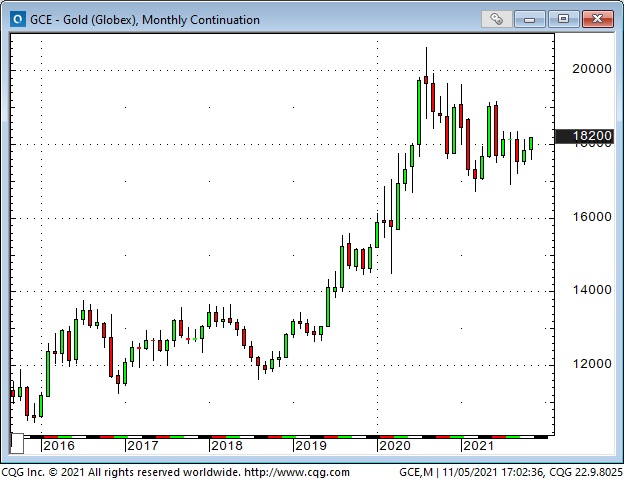Click the chart title "GCE - Gold (Globex), Monthly Continuation"
624x484 pixels.
click(x=145, y=20)
